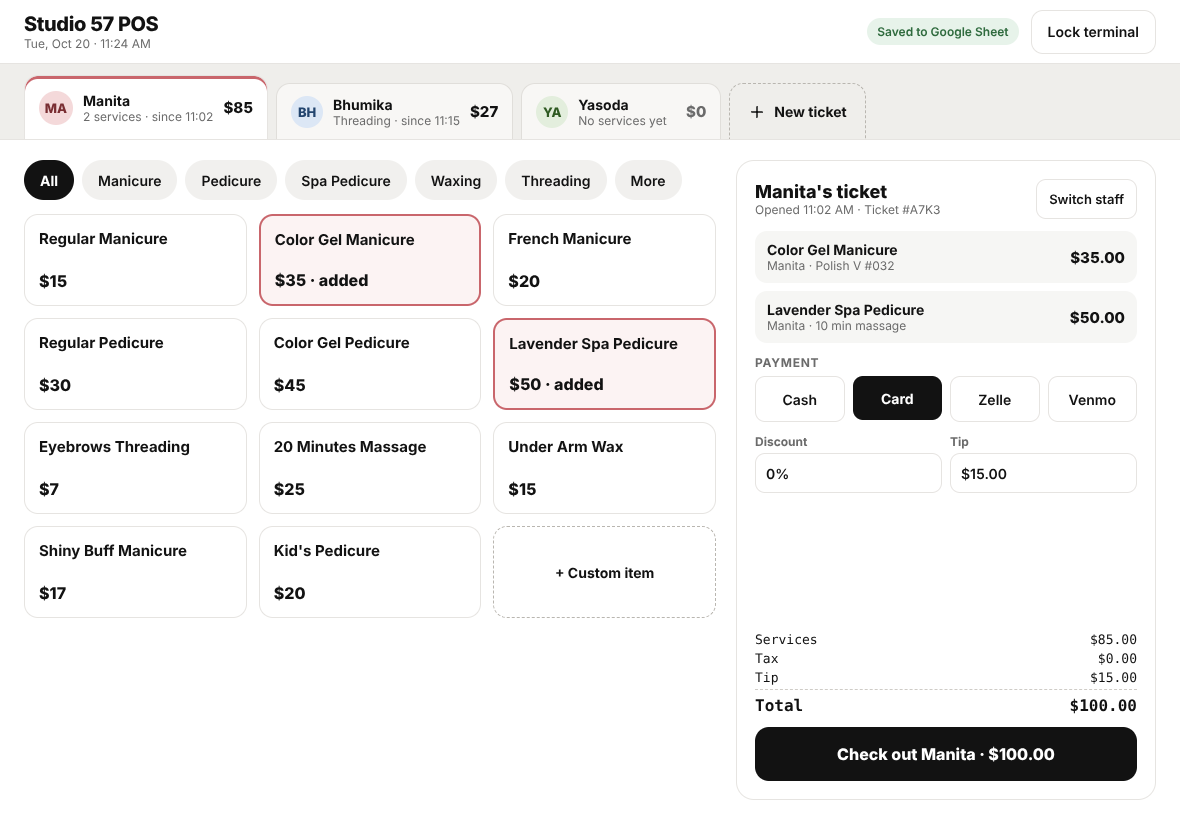The image size is (1180, 820).
Task: Lock the terminal
Action: pos(1093,32)
